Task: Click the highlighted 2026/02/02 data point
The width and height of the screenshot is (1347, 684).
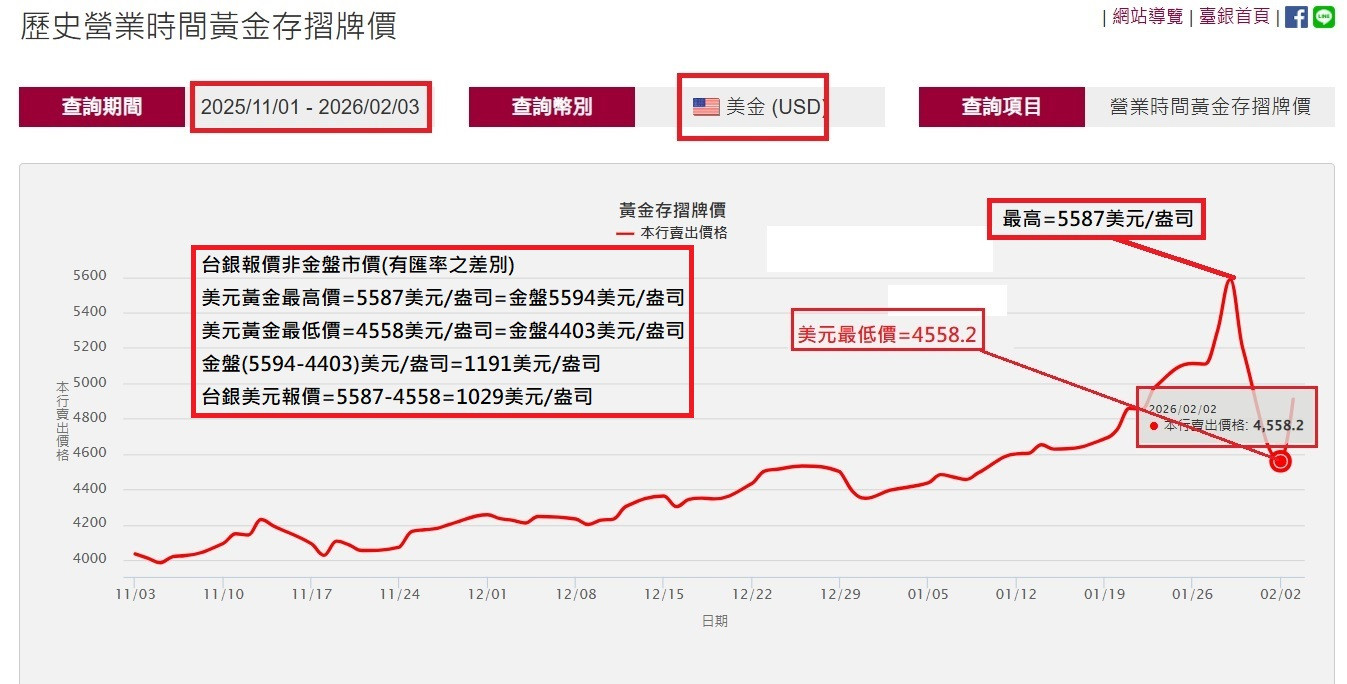Action: click(x=1280, y=461)
